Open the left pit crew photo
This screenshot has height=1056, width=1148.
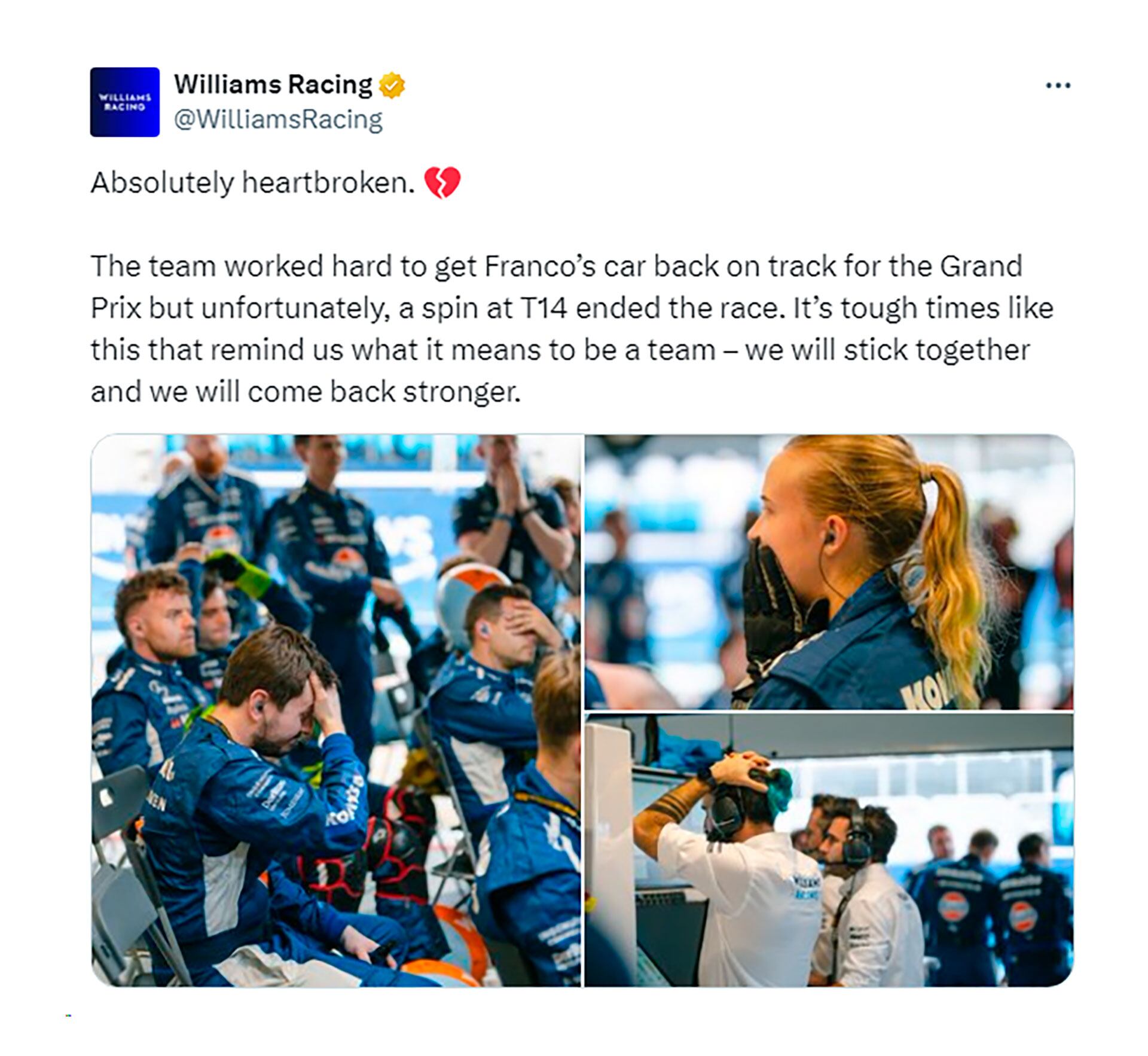pos(336,710)
